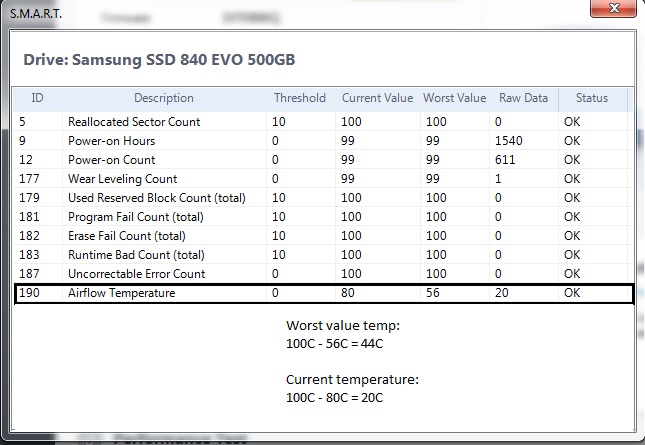Select the Runtime Bad Count (total) row
The height and width of the screenshot is (445, 645).
322,255
